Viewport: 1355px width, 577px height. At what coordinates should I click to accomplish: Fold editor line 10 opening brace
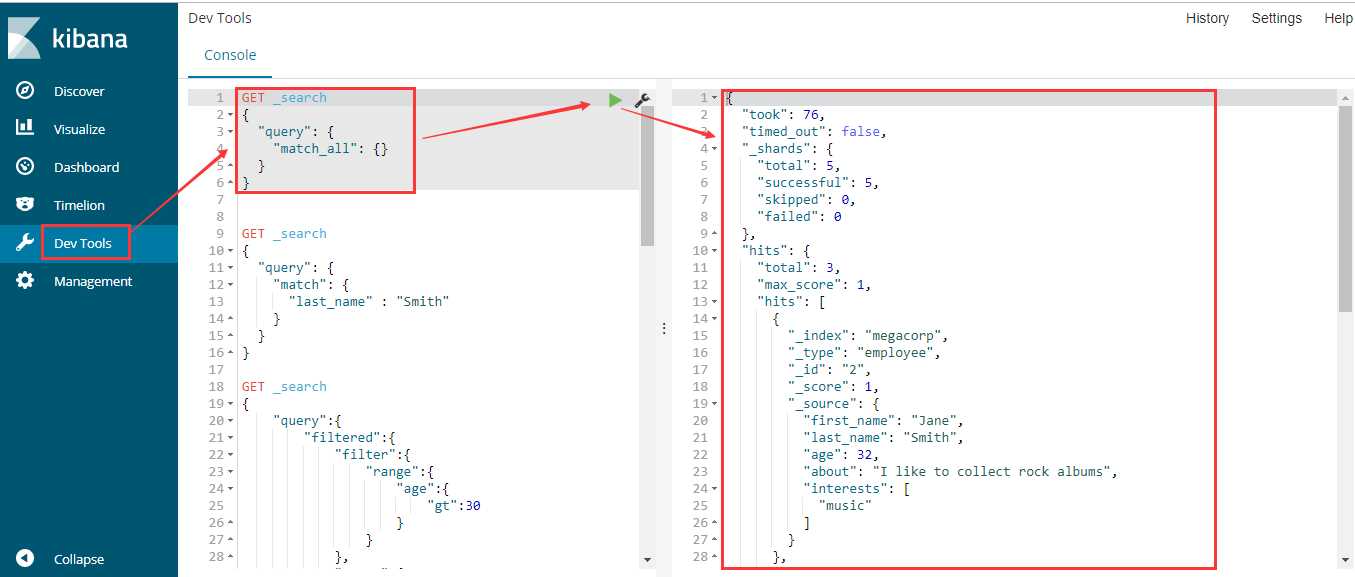(231, 251)
